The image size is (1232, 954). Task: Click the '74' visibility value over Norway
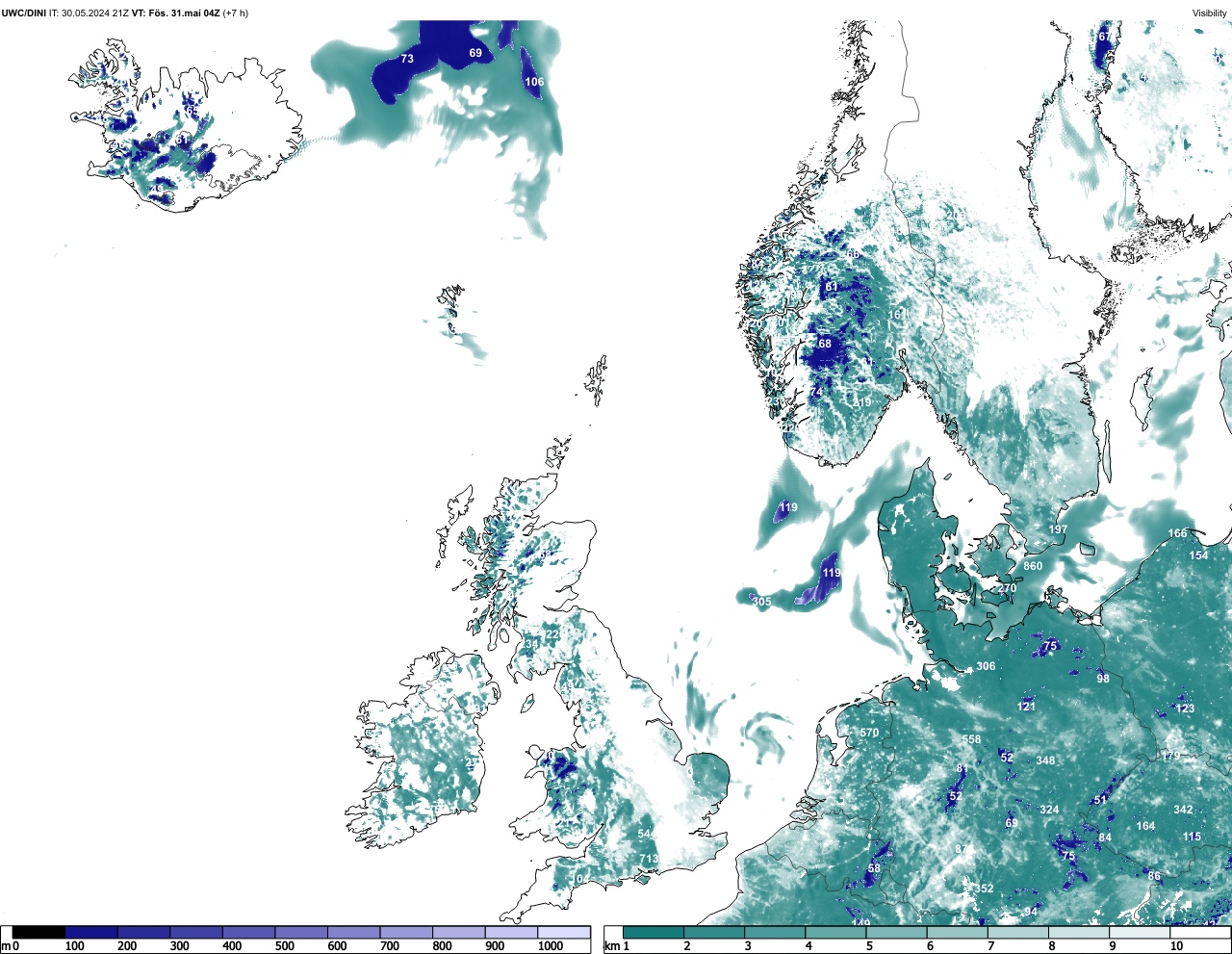point(816,392)
